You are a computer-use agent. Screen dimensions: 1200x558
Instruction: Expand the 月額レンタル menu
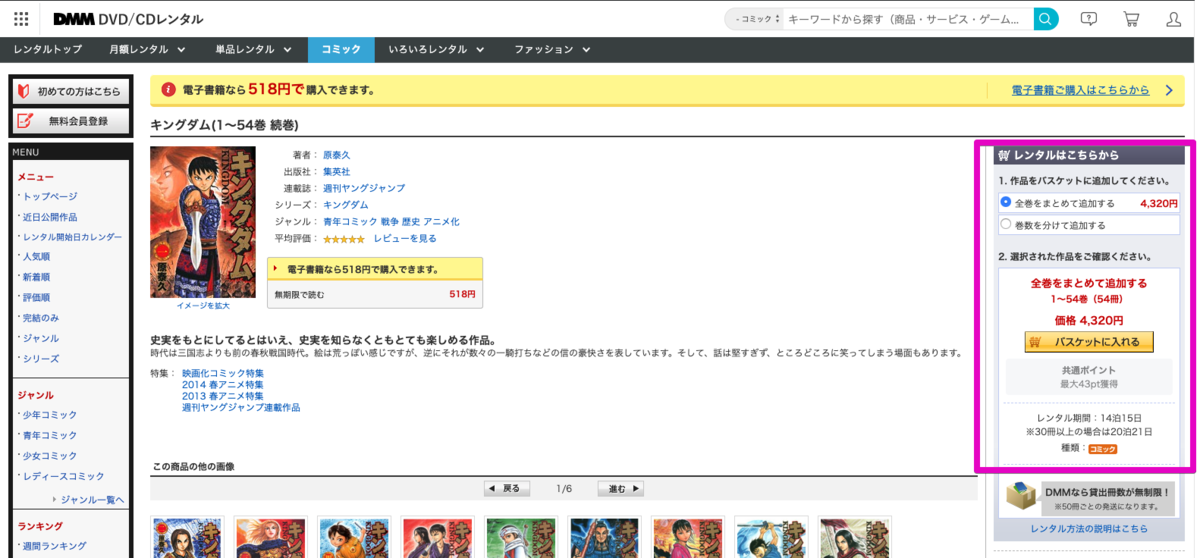(x=147, y=49)
